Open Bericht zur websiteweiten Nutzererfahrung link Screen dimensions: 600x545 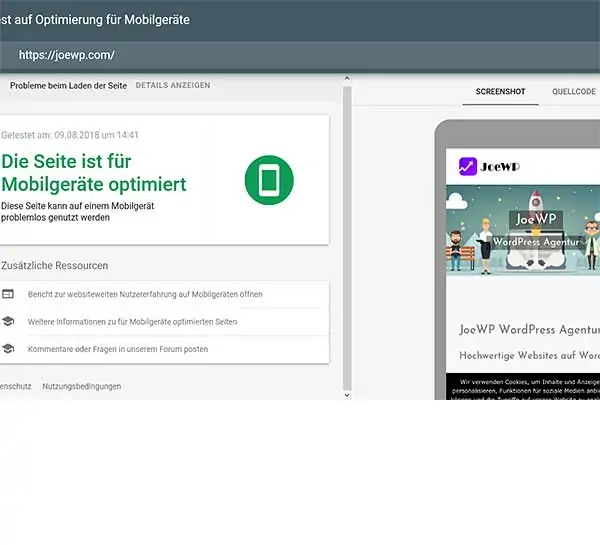pos(145,294)
